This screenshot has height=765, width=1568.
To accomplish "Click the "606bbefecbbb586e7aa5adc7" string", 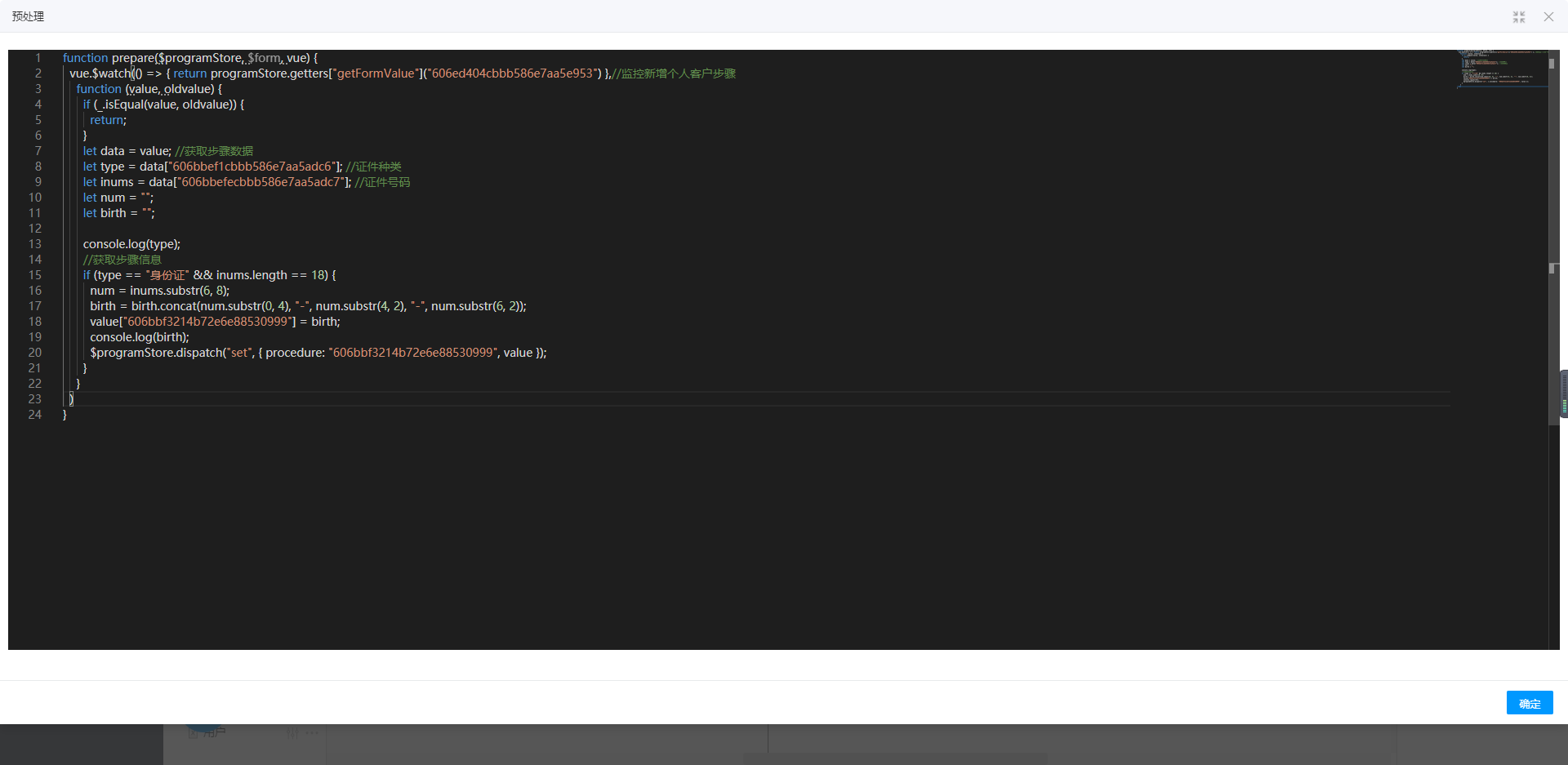I will pyautogui.click(x=261, y=182).
